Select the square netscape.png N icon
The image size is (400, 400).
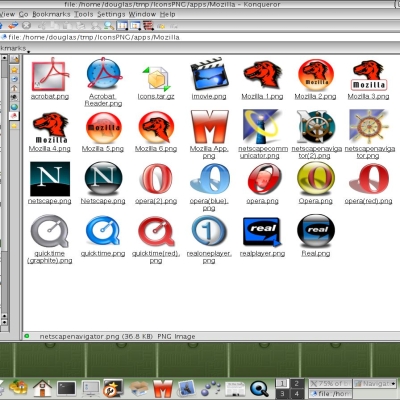point(50,179)
